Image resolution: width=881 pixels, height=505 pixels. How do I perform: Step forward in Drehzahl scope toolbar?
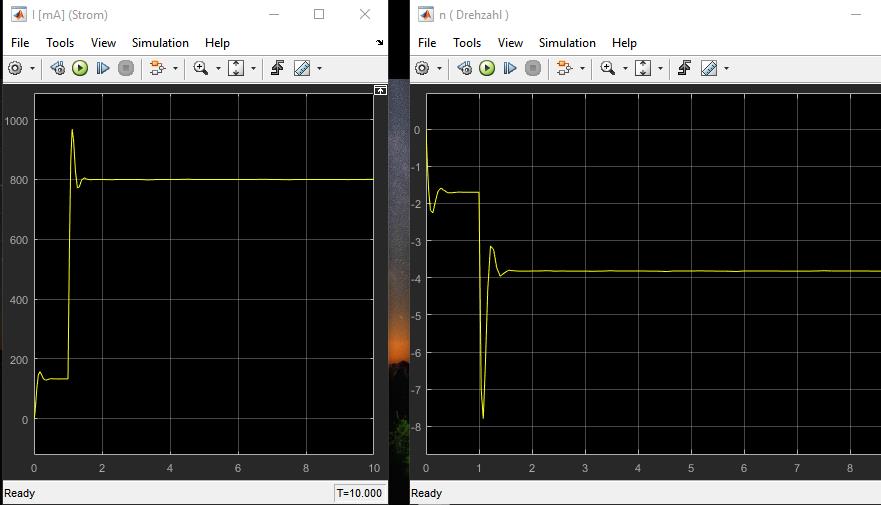click(510, 69)
